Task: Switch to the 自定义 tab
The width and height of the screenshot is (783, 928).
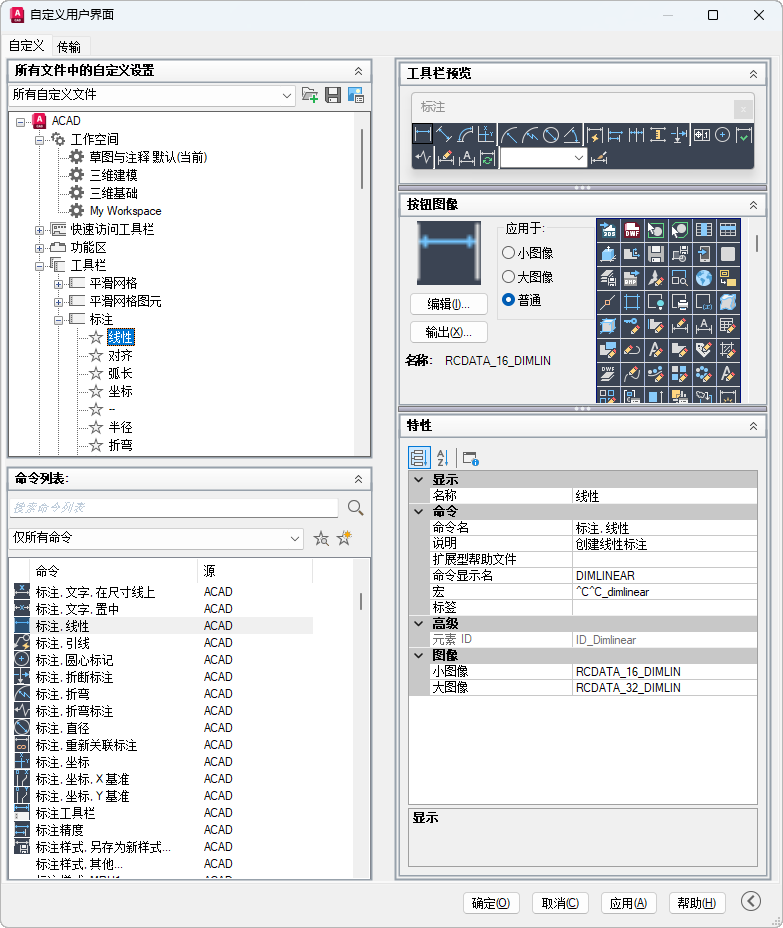Action: (x=27, y=46)
